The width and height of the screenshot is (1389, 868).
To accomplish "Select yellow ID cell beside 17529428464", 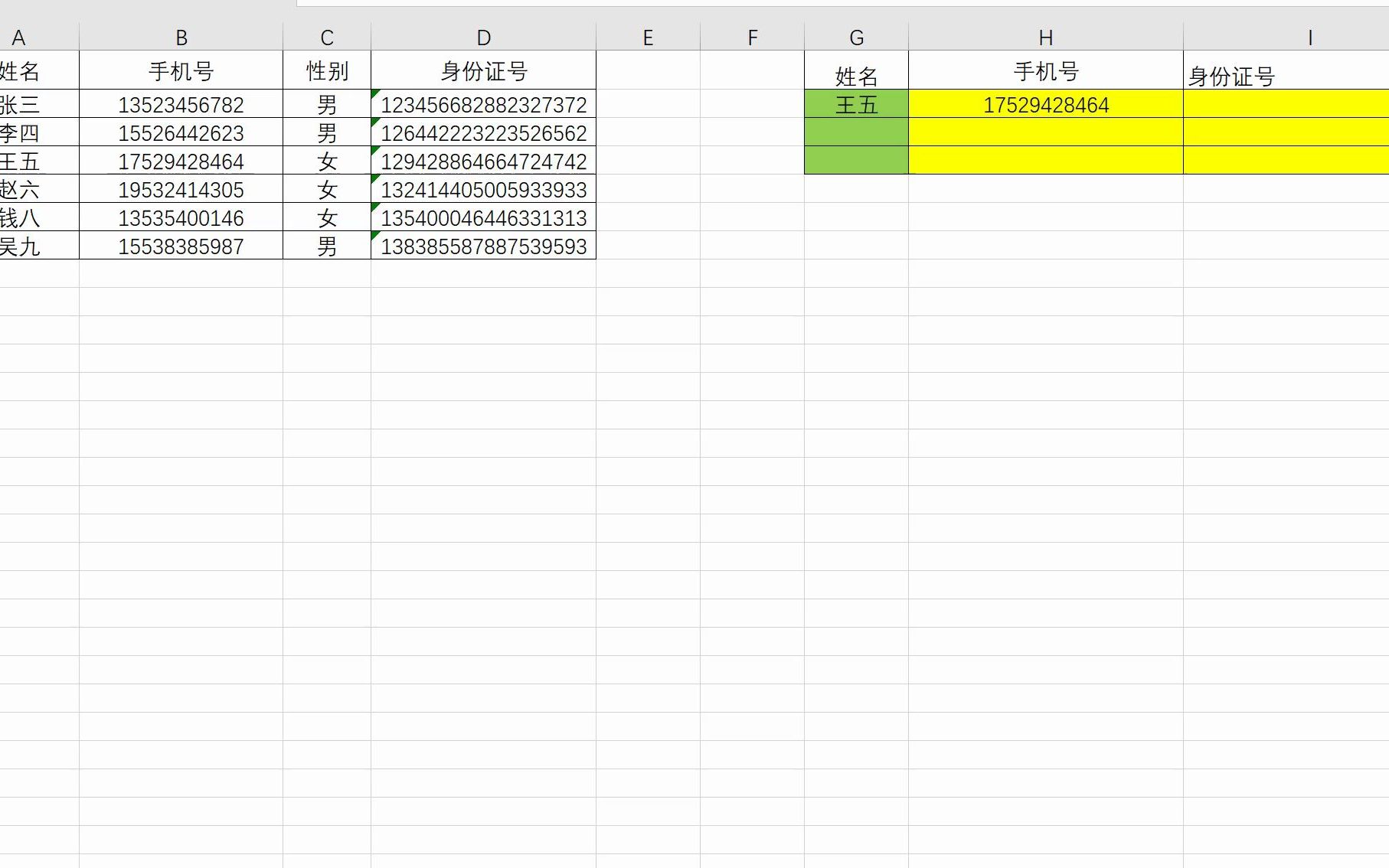I will pyautogui.click(x=1286, y=104).
